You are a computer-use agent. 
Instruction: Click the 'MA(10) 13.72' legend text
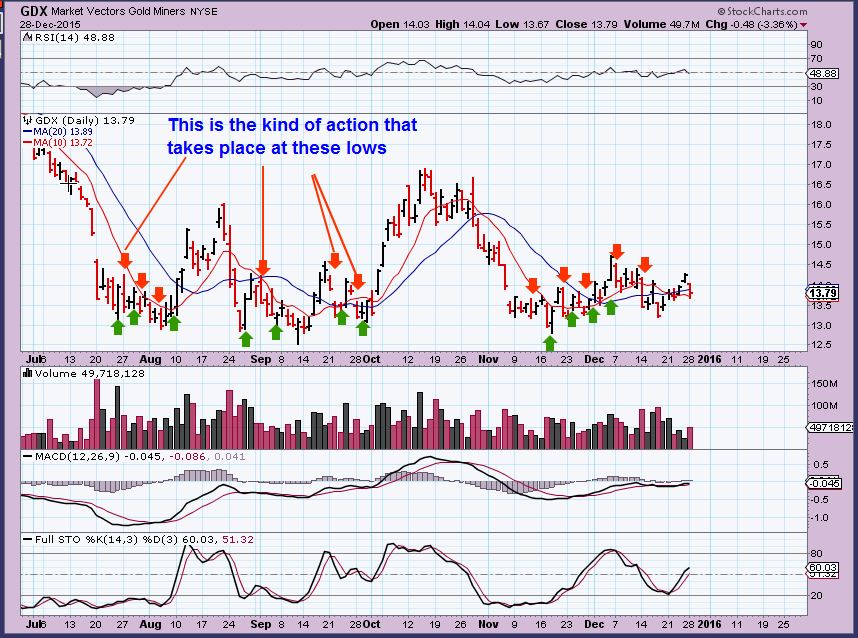click(x=63, y=142)
